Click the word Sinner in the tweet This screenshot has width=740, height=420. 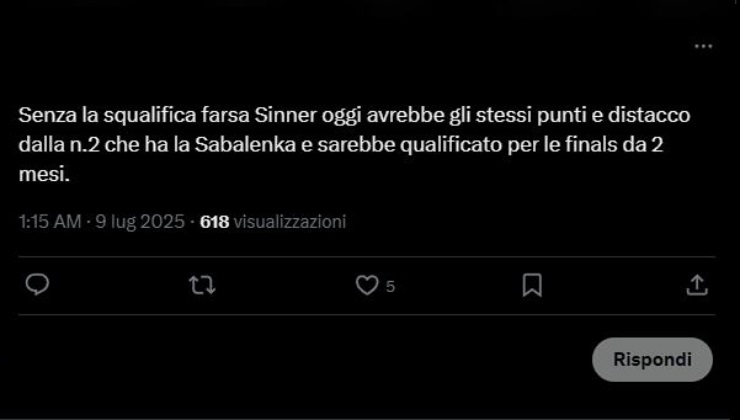pyautogui.click(x=286, y=116)
